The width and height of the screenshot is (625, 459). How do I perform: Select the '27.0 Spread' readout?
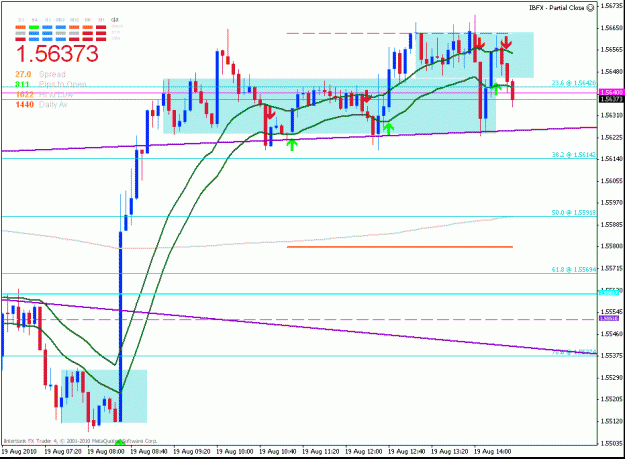(x=40, y=74)
